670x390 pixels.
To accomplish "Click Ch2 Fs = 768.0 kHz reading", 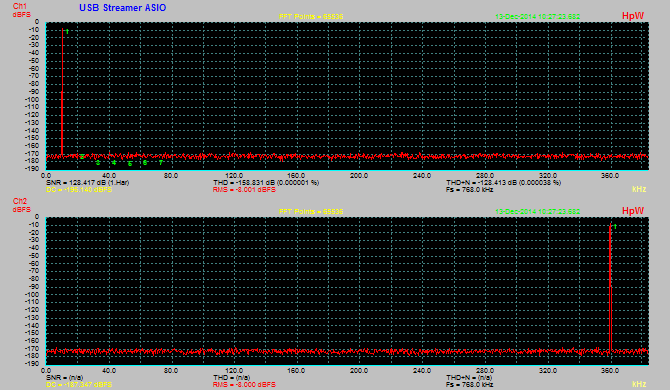I will coord(469,384).
